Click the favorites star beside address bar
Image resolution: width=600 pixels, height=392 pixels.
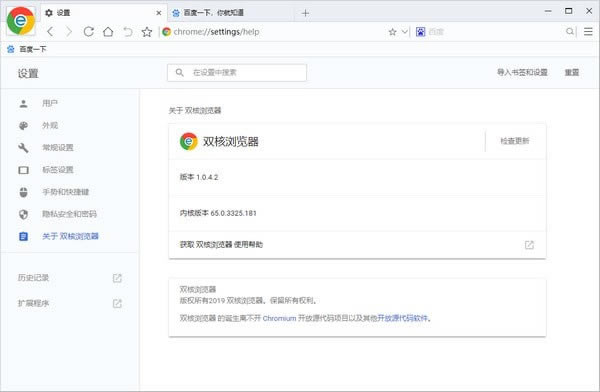pyautogui.click(x=147, y=32)
